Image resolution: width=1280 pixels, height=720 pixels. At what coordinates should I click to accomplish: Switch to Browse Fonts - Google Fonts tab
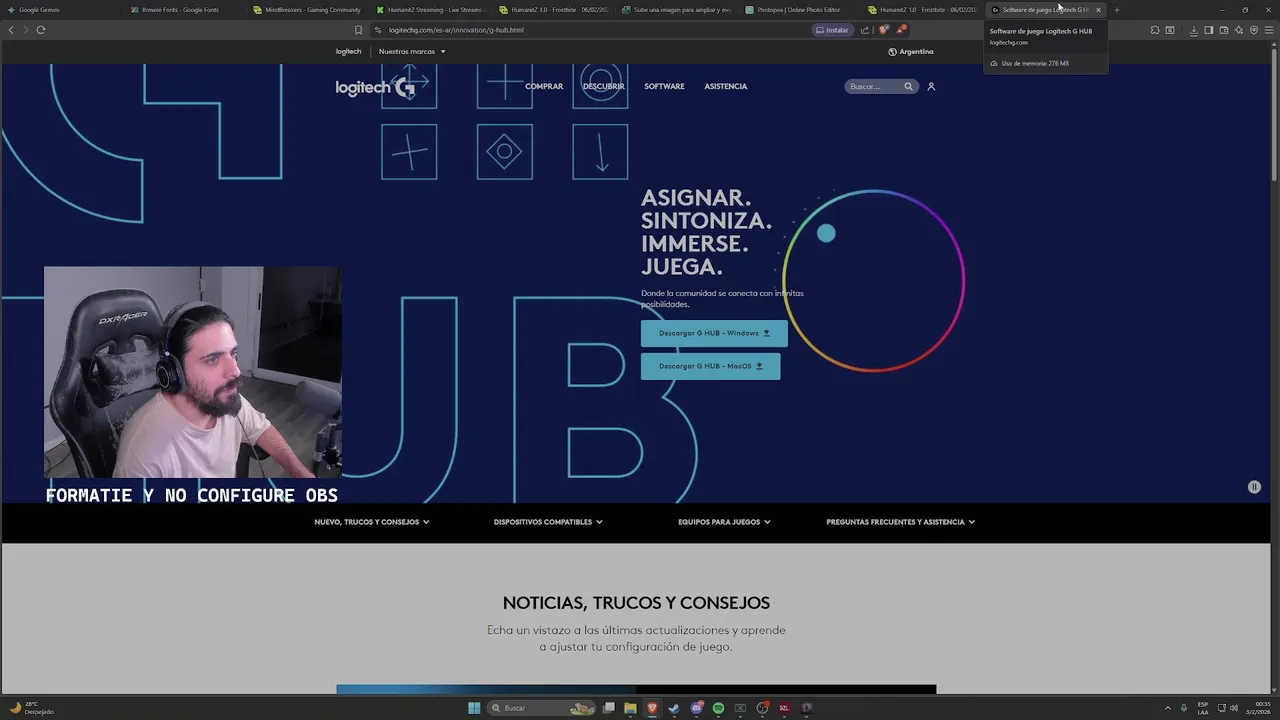183,10
